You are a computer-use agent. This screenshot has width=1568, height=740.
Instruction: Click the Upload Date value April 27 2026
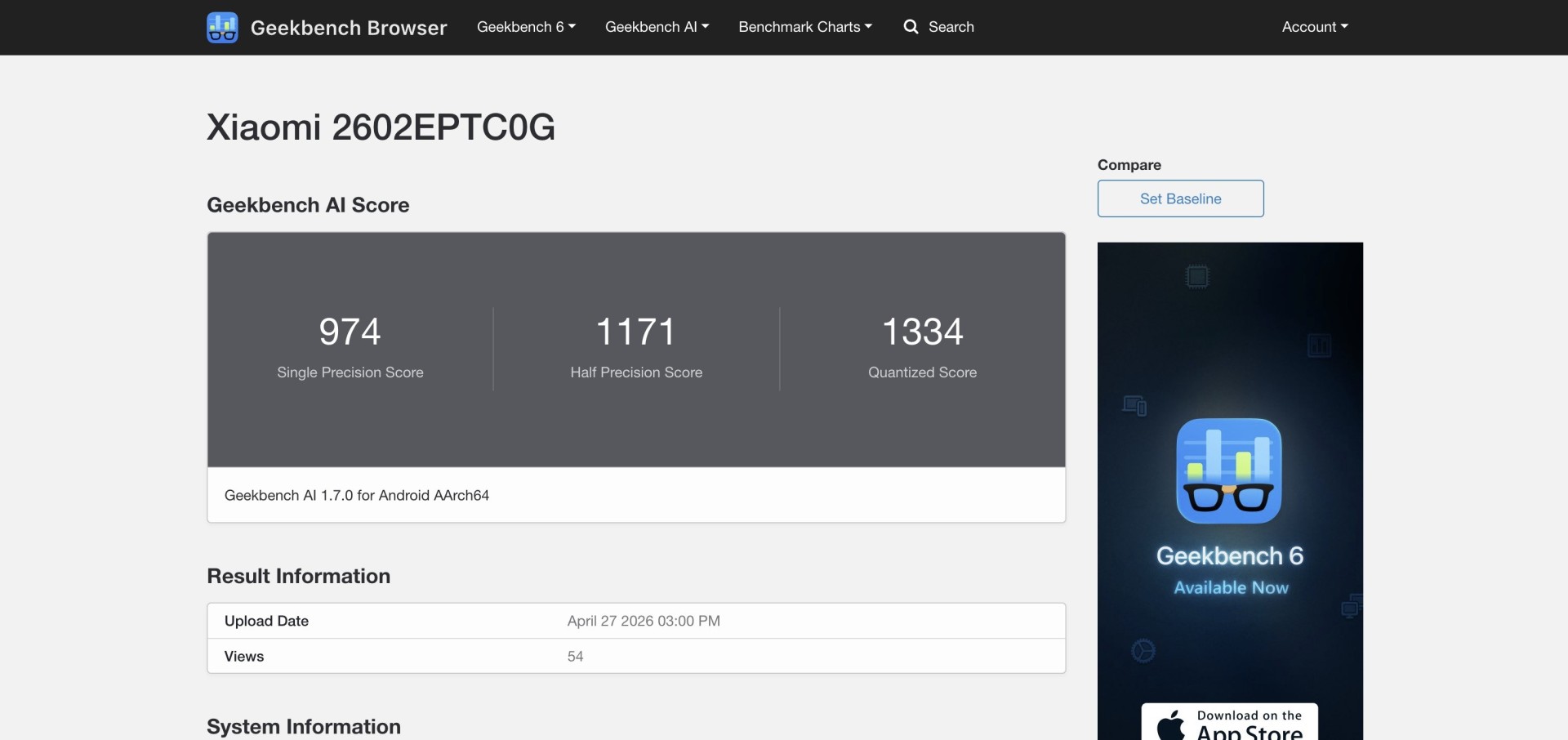pyautogui.click(x=644, y=621)
